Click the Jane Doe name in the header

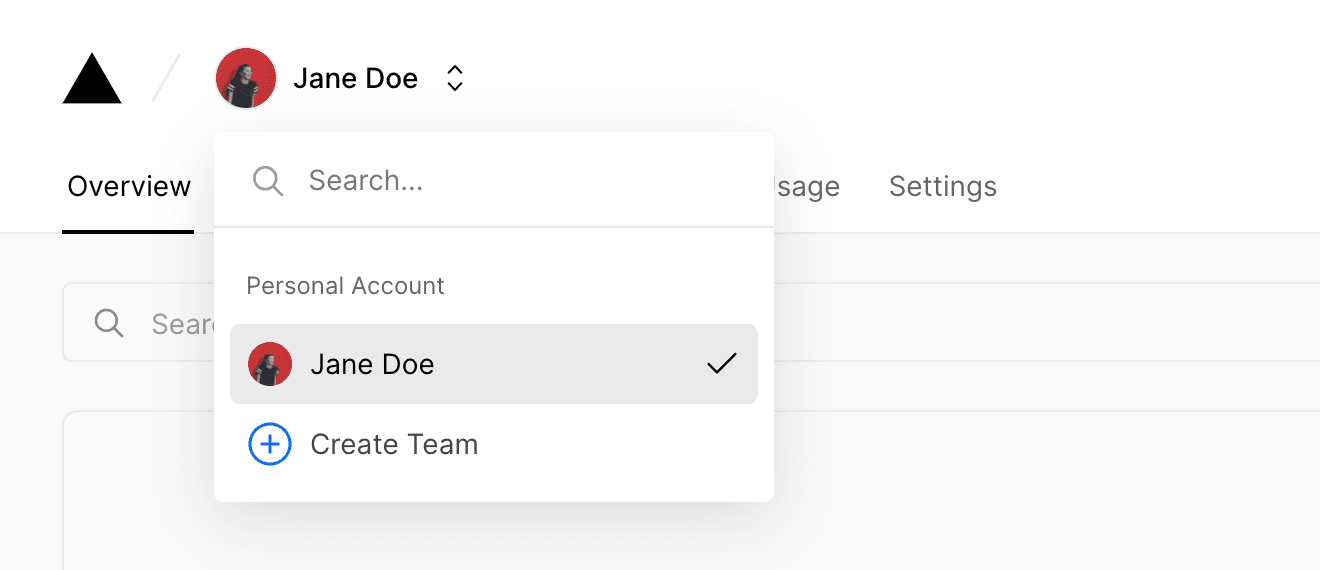click(355, 78)
